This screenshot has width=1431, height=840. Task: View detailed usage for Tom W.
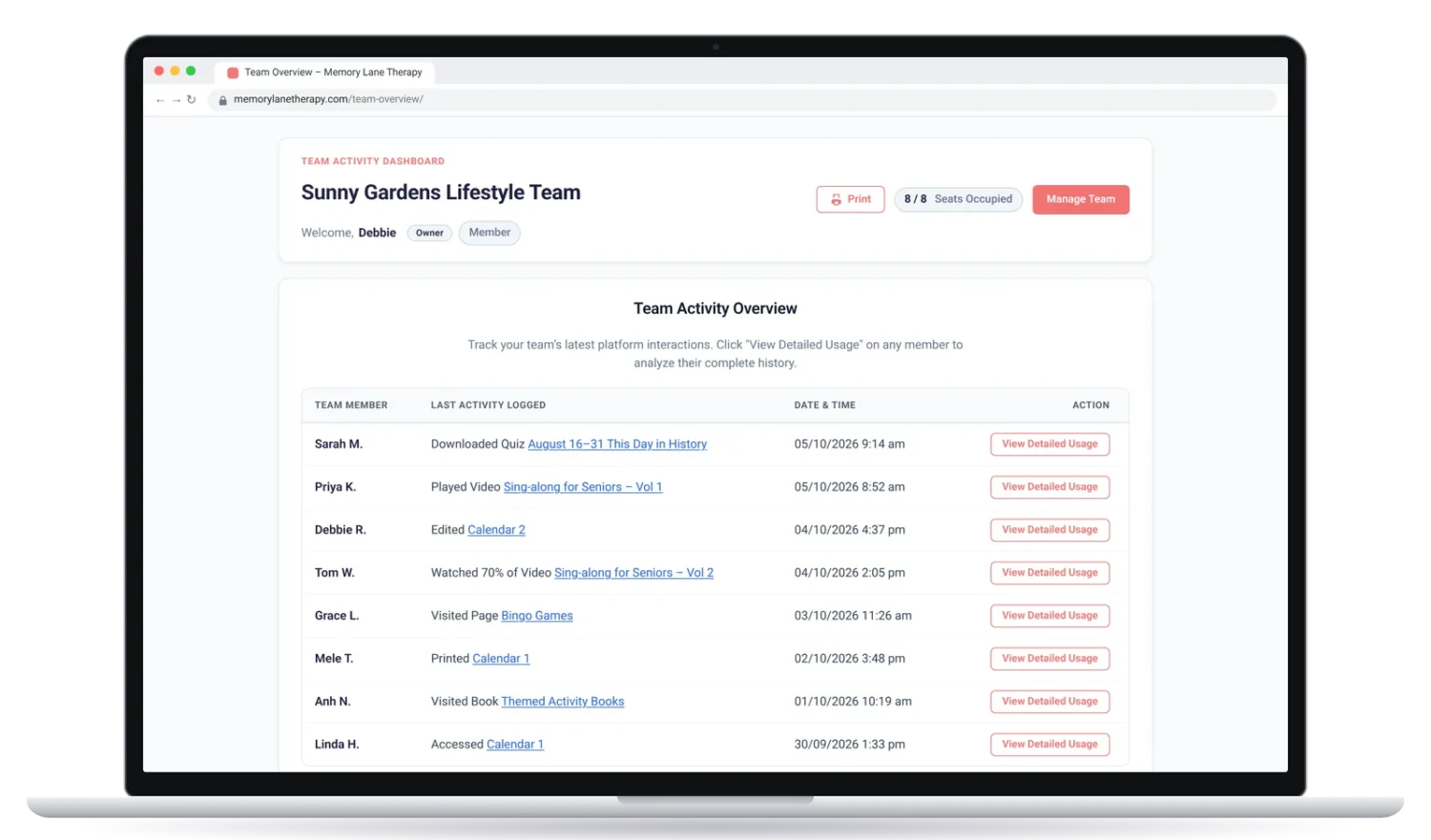coord(1049,573)
